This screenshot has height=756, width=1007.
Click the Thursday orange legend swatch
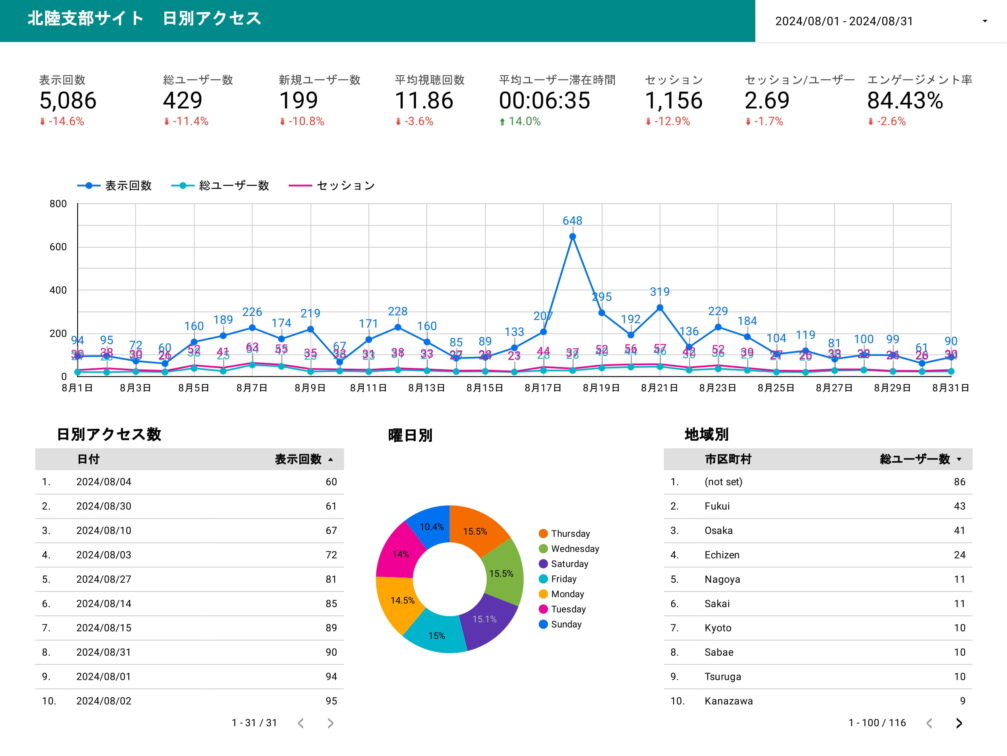pos(543,534)
